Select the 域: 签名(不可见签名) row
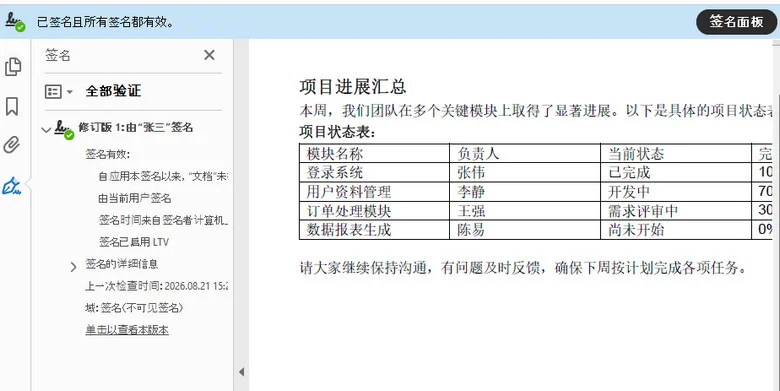780x391 pixels. (x=134, y=308)
